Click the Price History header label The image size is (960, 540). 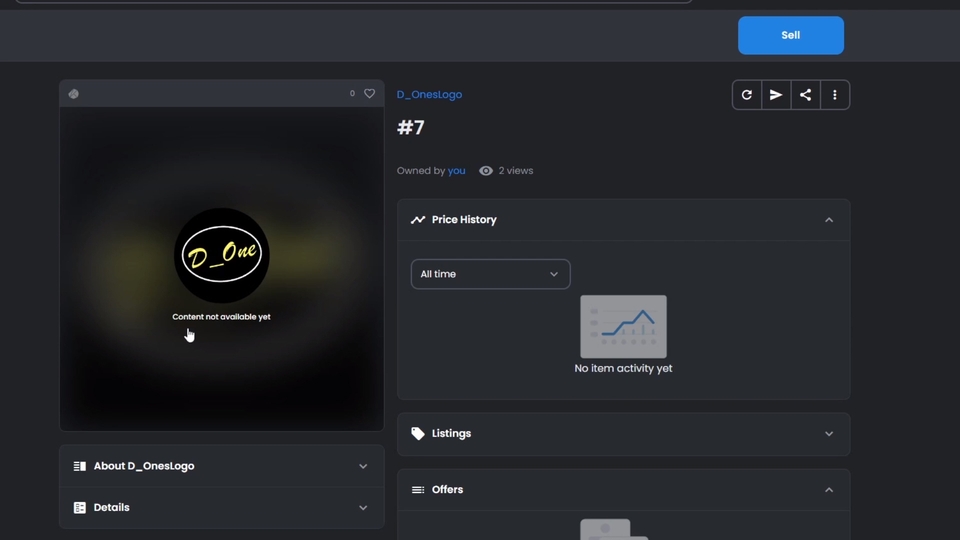coord(464,220)
